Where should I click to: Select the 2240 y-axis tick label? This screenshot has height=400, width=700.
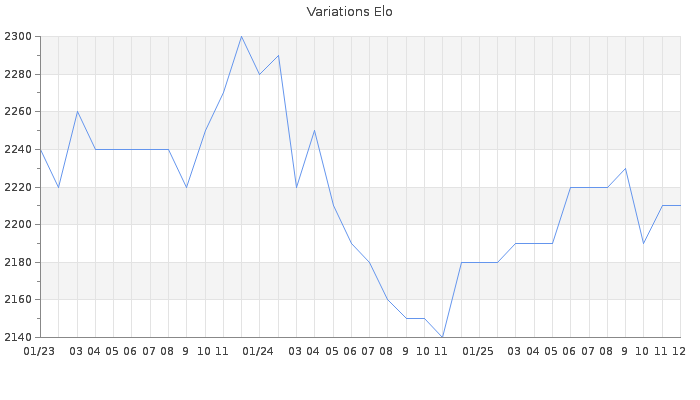click(18, 150)
